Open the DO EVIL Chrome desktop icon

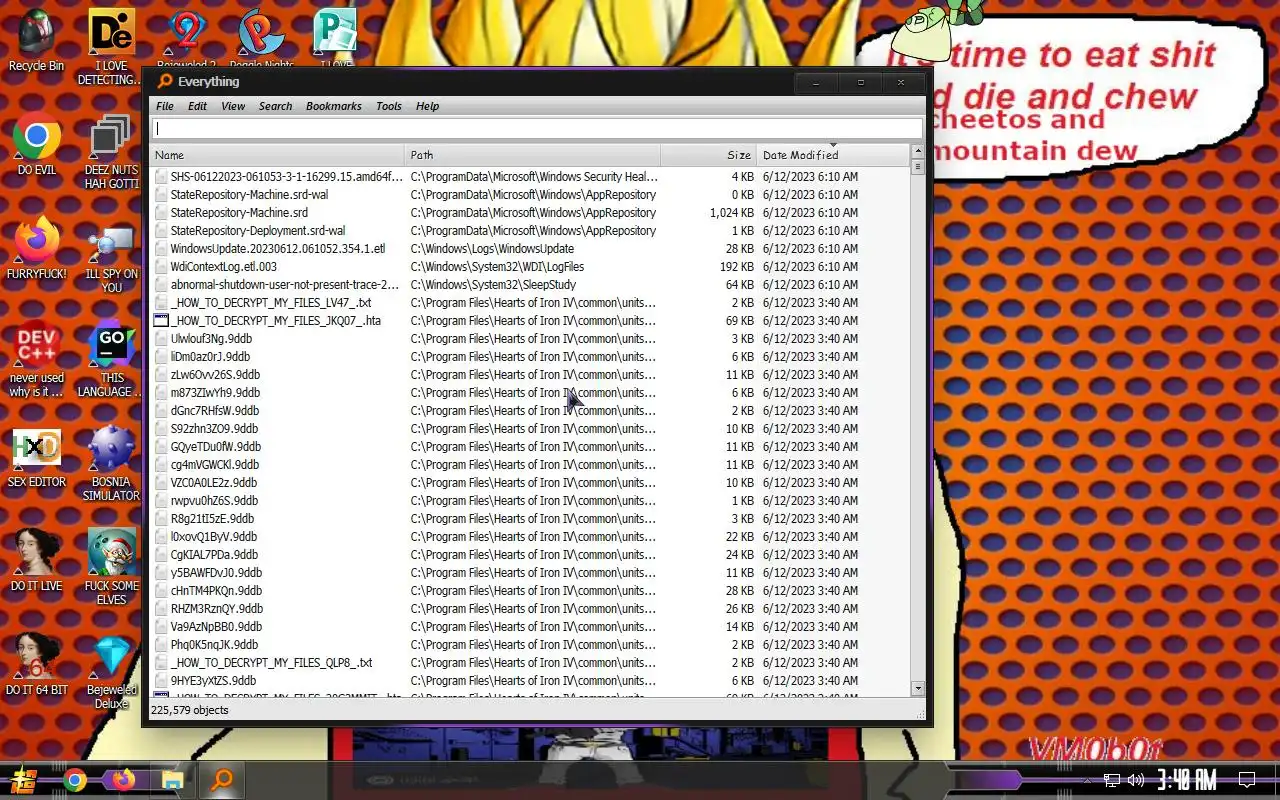tap(36, 145)
